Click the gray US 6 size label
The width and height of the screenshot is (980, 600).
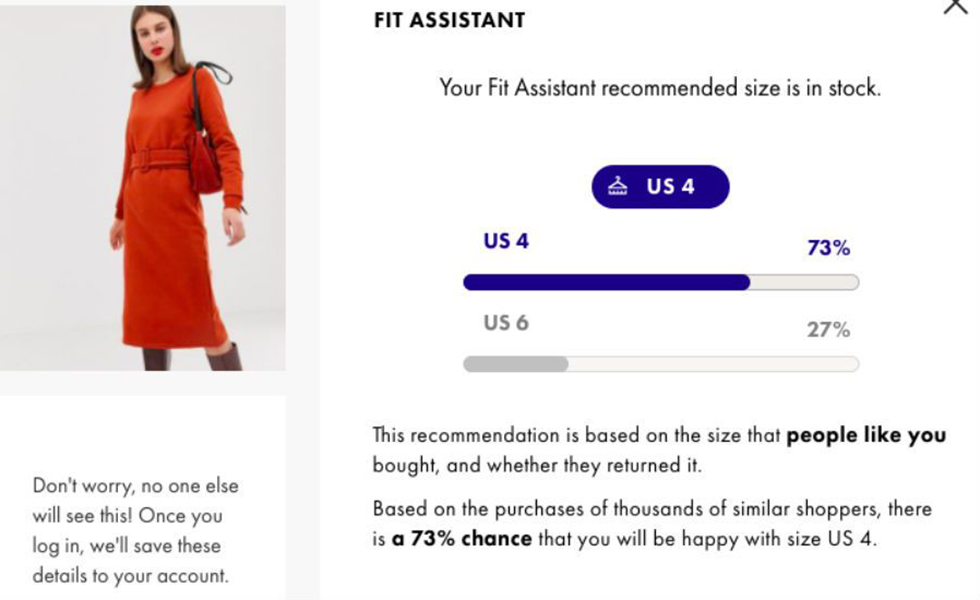click(x=506, y=322)
